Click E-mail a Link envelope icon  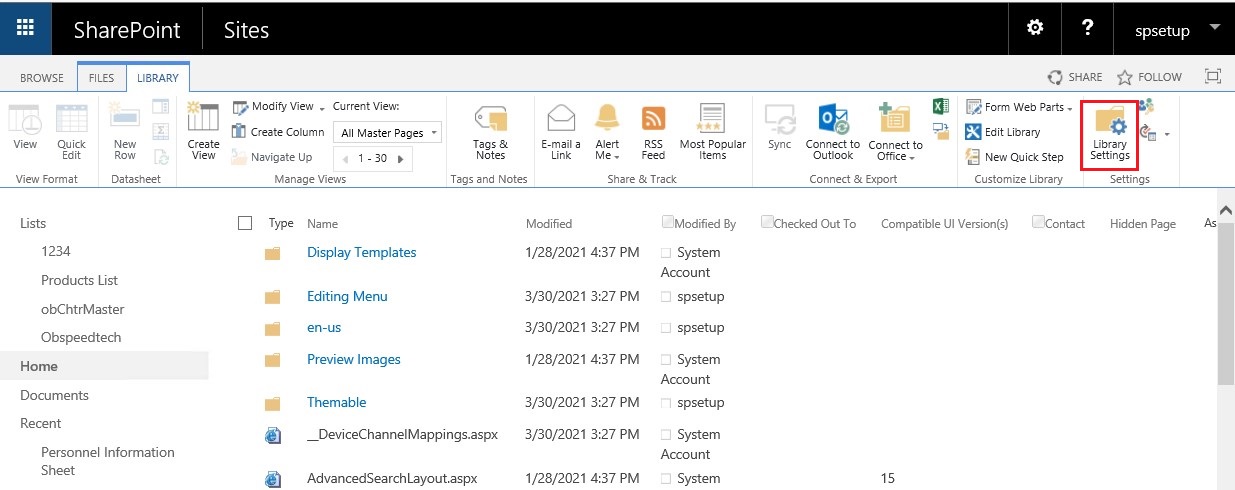pos(561,118)
